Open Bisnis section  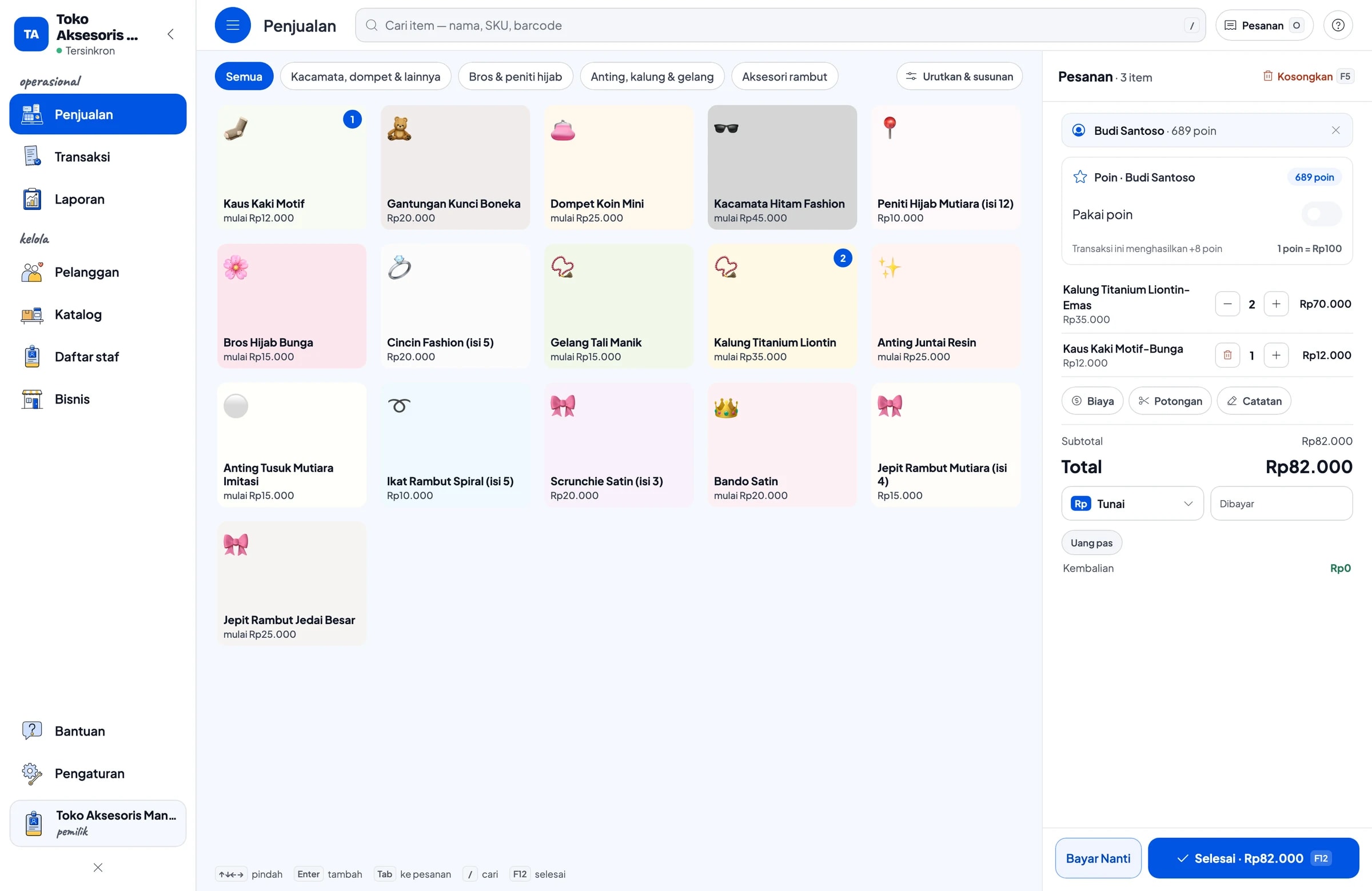98,399
